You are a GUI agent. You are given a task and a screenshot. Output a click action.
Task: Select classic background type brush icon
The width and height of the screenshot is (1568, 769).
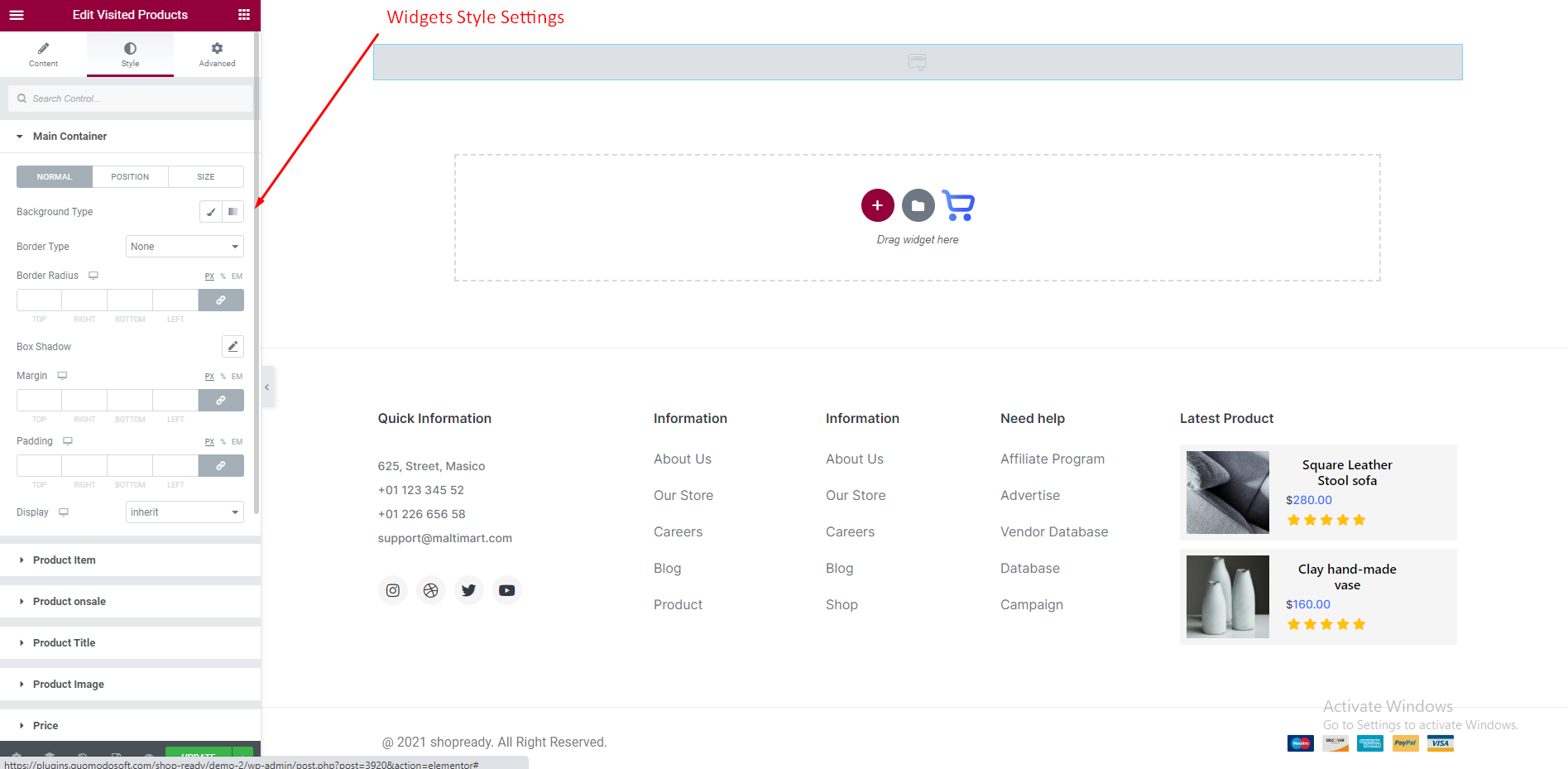211,212
